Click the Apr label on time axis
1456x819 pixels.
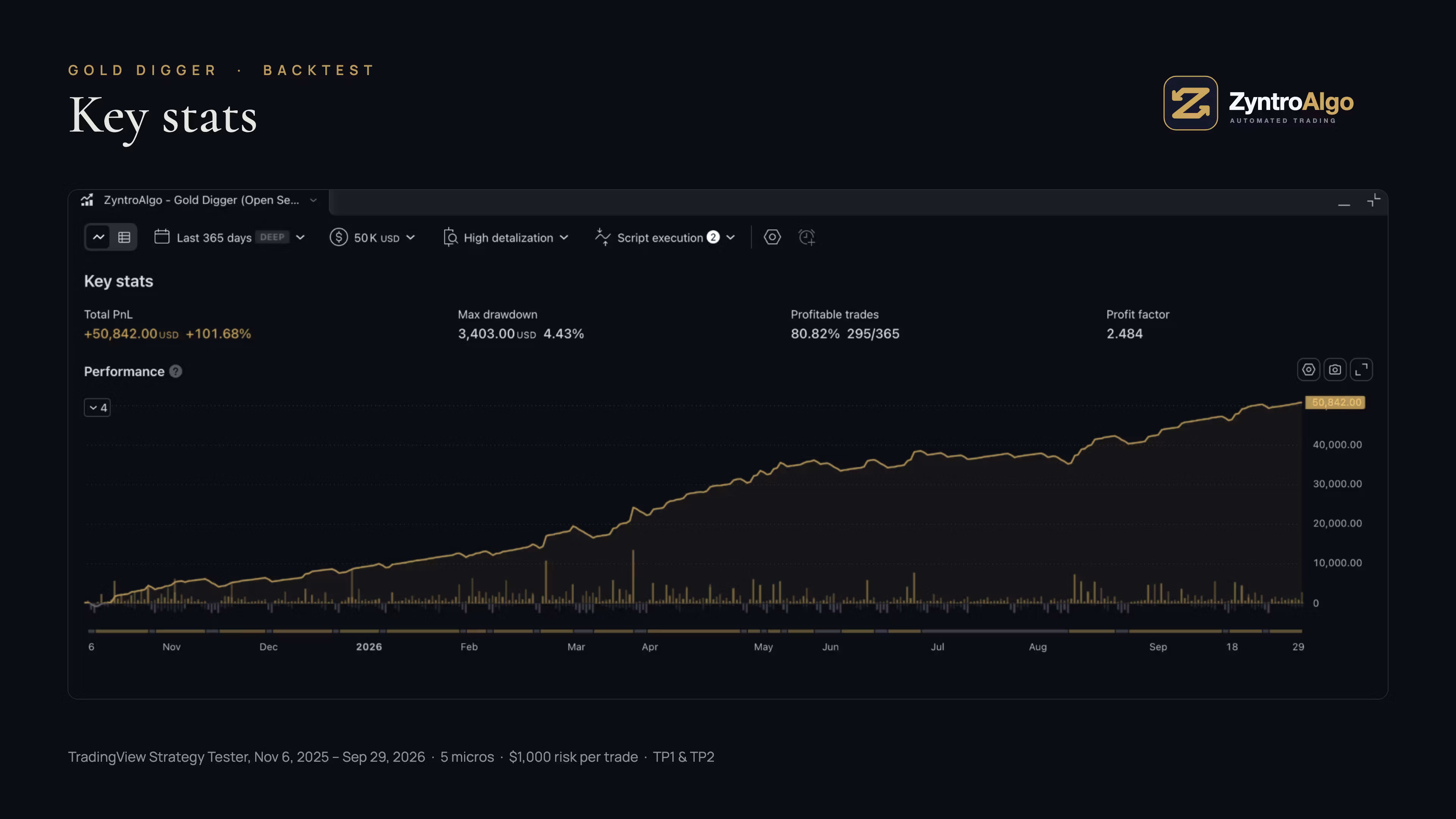coord(650,646)
